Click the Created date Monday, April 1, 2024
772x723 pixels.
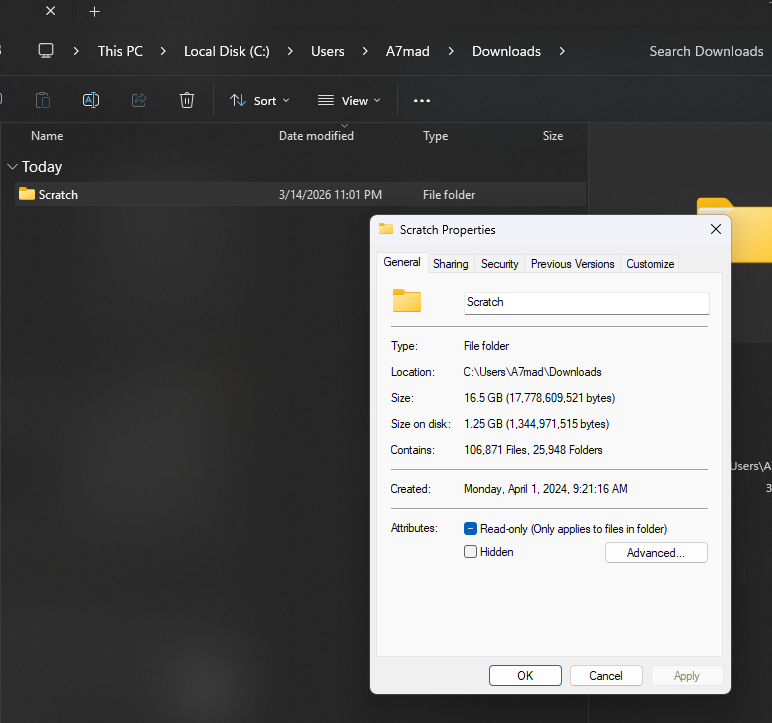click(x=546, y=489)
